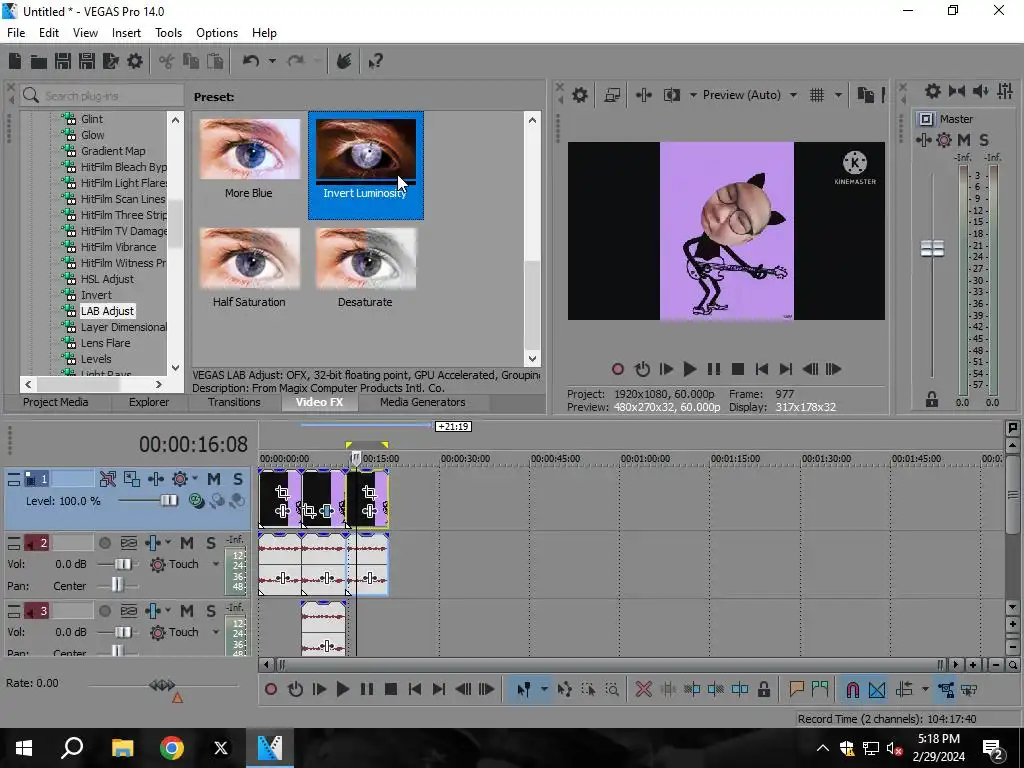This screenshot has height=768, width=1024.
Task: Open File Explorer from the taskbar
Action: (122, 748)
